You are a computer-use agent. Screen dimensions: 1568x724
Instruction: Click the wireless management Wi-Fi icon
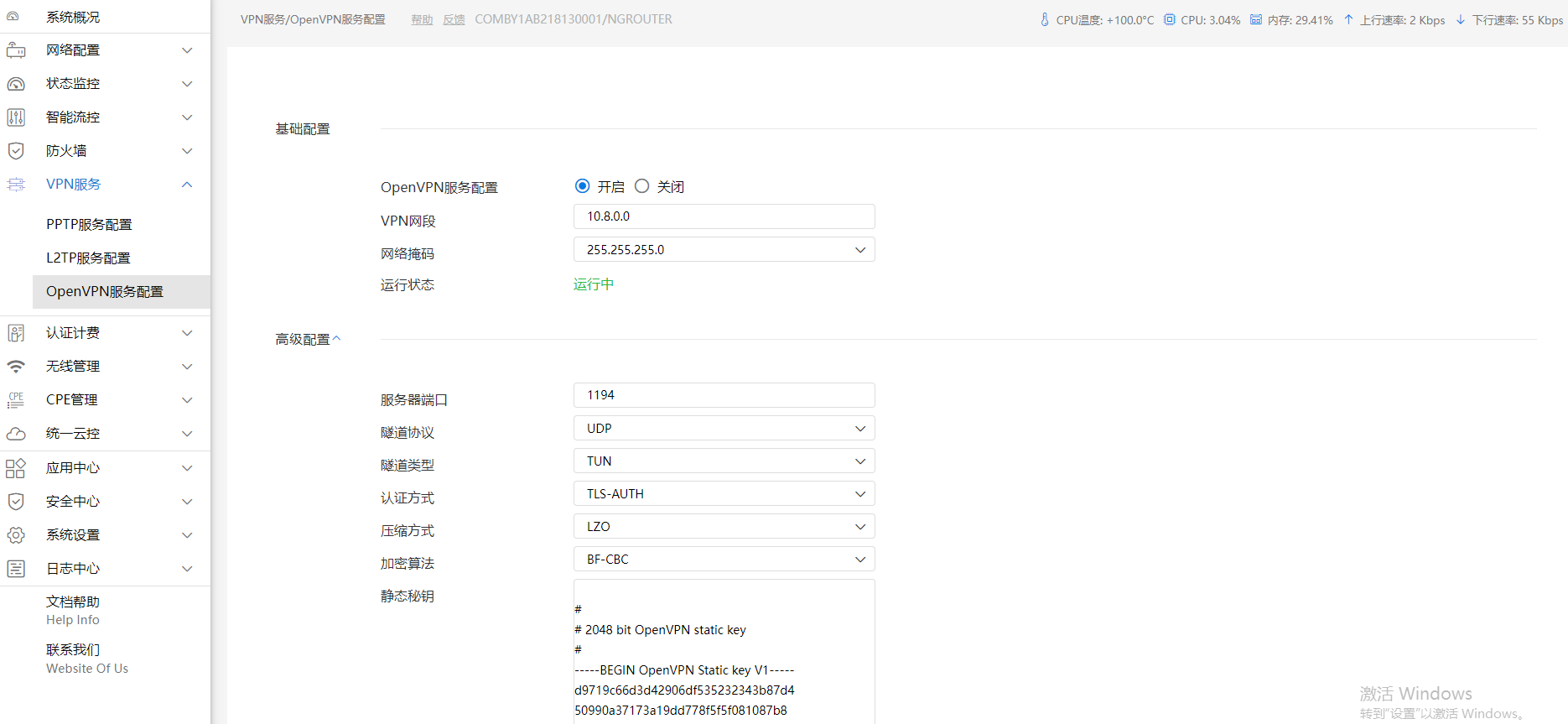(x=16, y=367)
